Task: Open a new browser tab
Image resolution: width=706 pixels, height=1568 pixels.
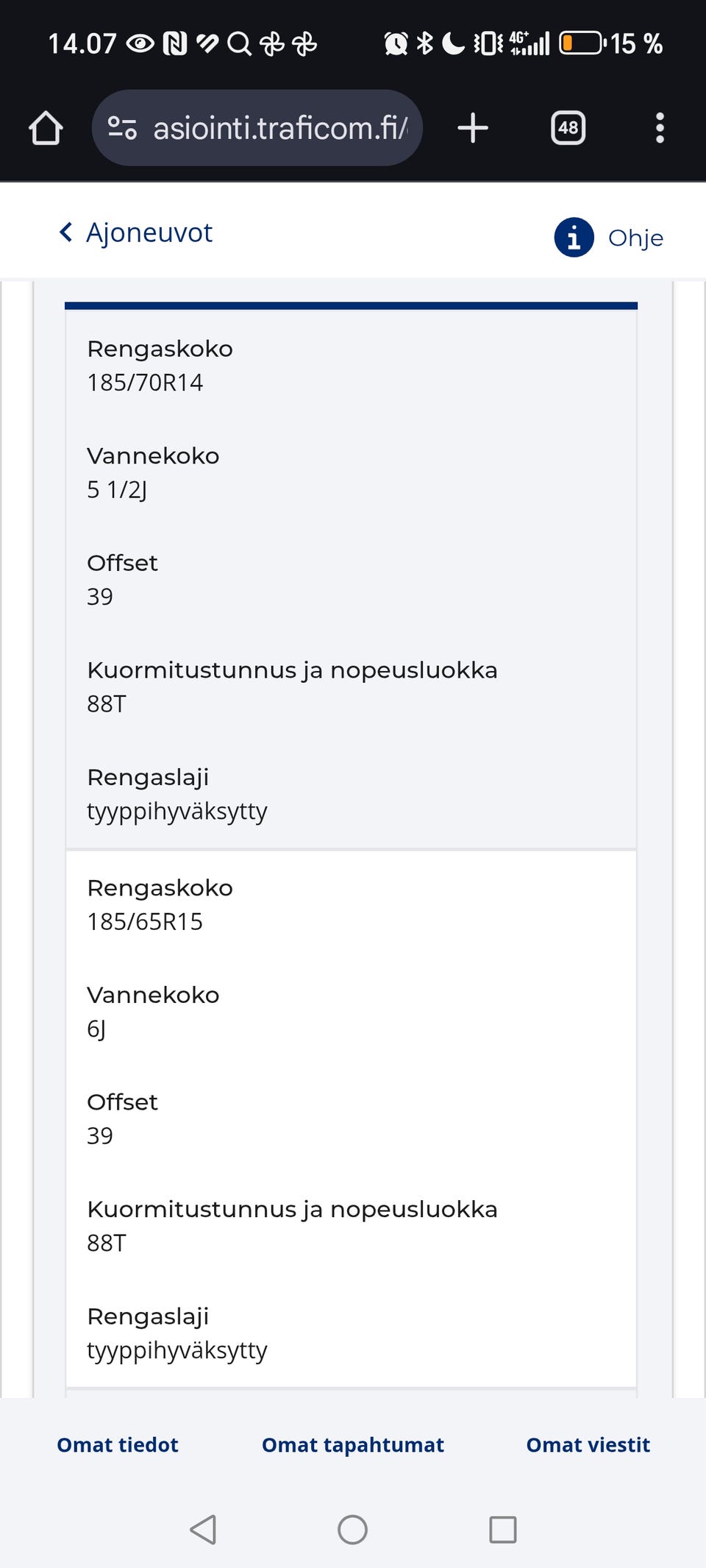Action: 472,128
